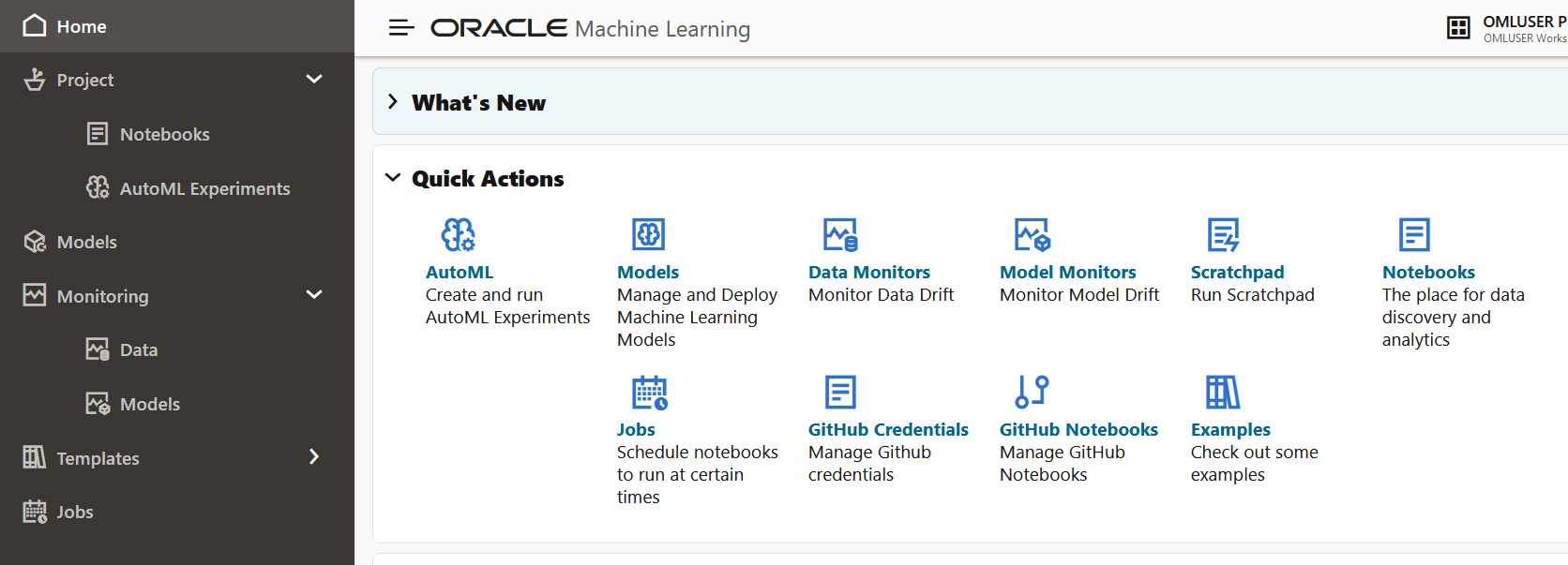Collapse the Monitoring section in sidebar
Viewport: 1568px width, 565px height.
coord(314,295)
